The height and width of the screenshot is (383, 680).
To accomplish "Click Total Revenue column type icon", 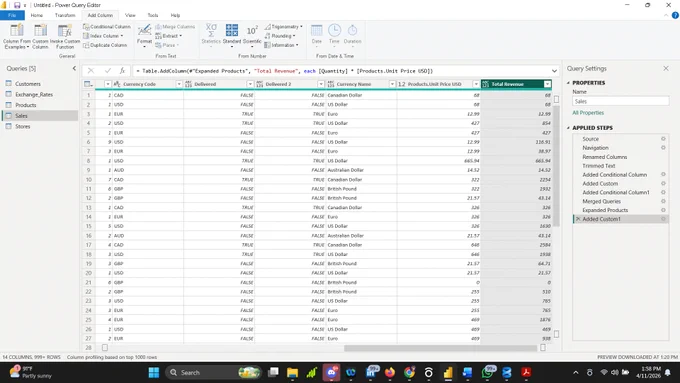I will [x=486, y=84].
